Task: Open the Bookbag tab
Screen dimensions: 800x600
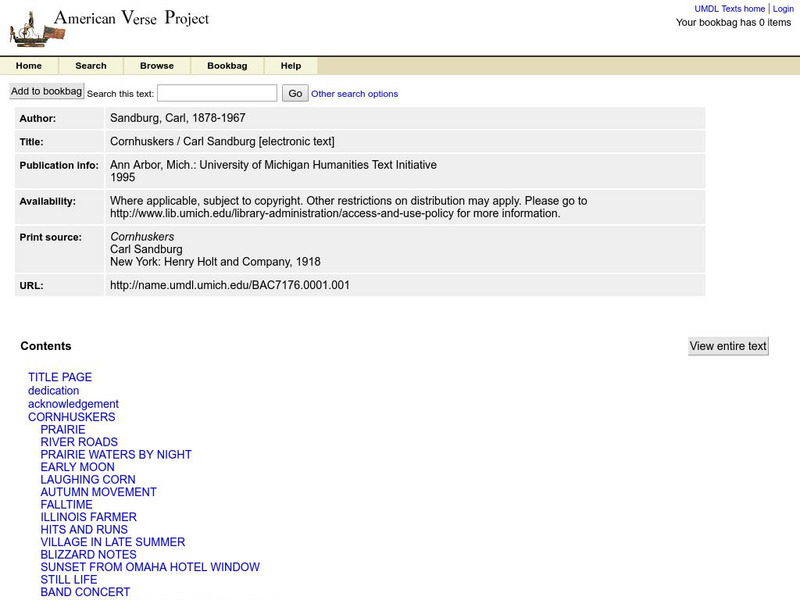Action: click(x=227, y=65)
